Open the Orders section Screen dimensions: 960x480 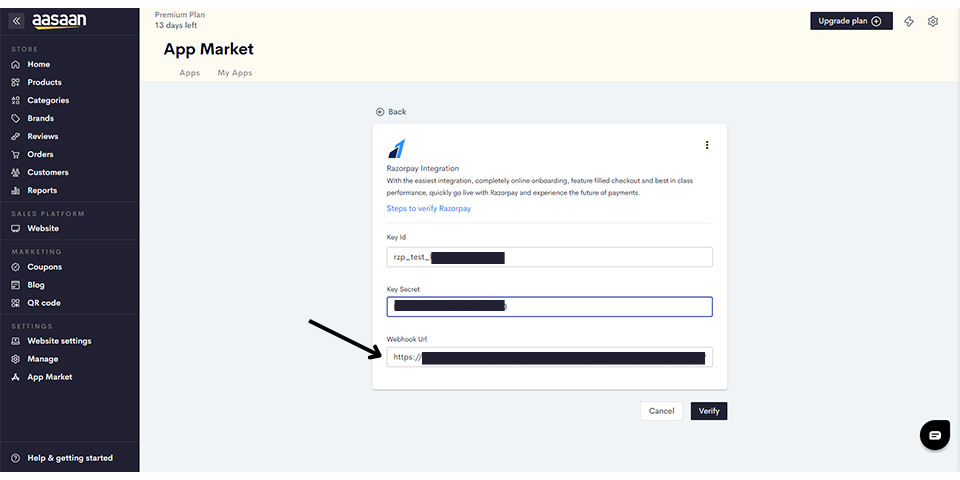(40, 154)
